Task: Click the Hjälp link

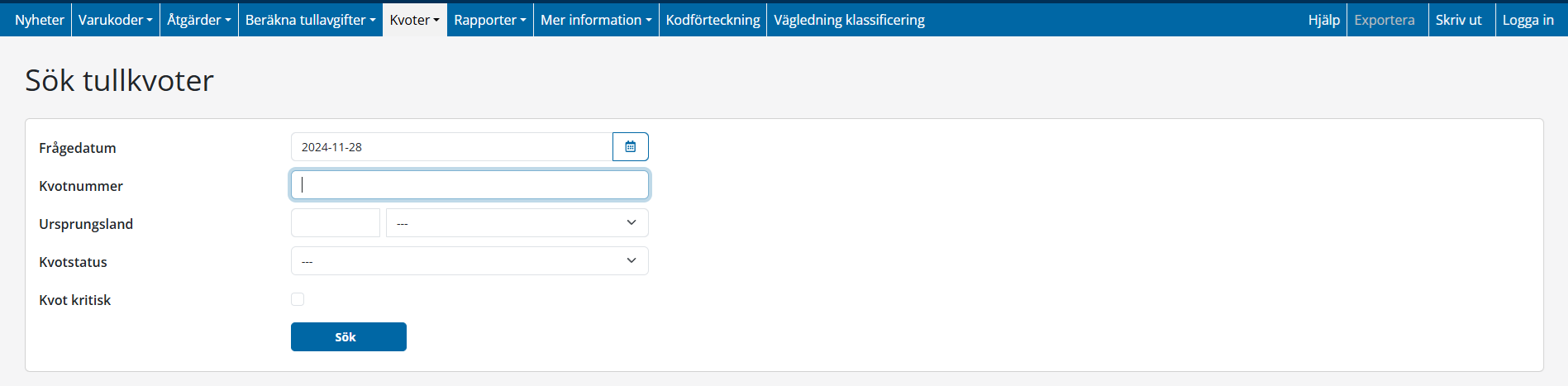Action: pos(1323,20)
